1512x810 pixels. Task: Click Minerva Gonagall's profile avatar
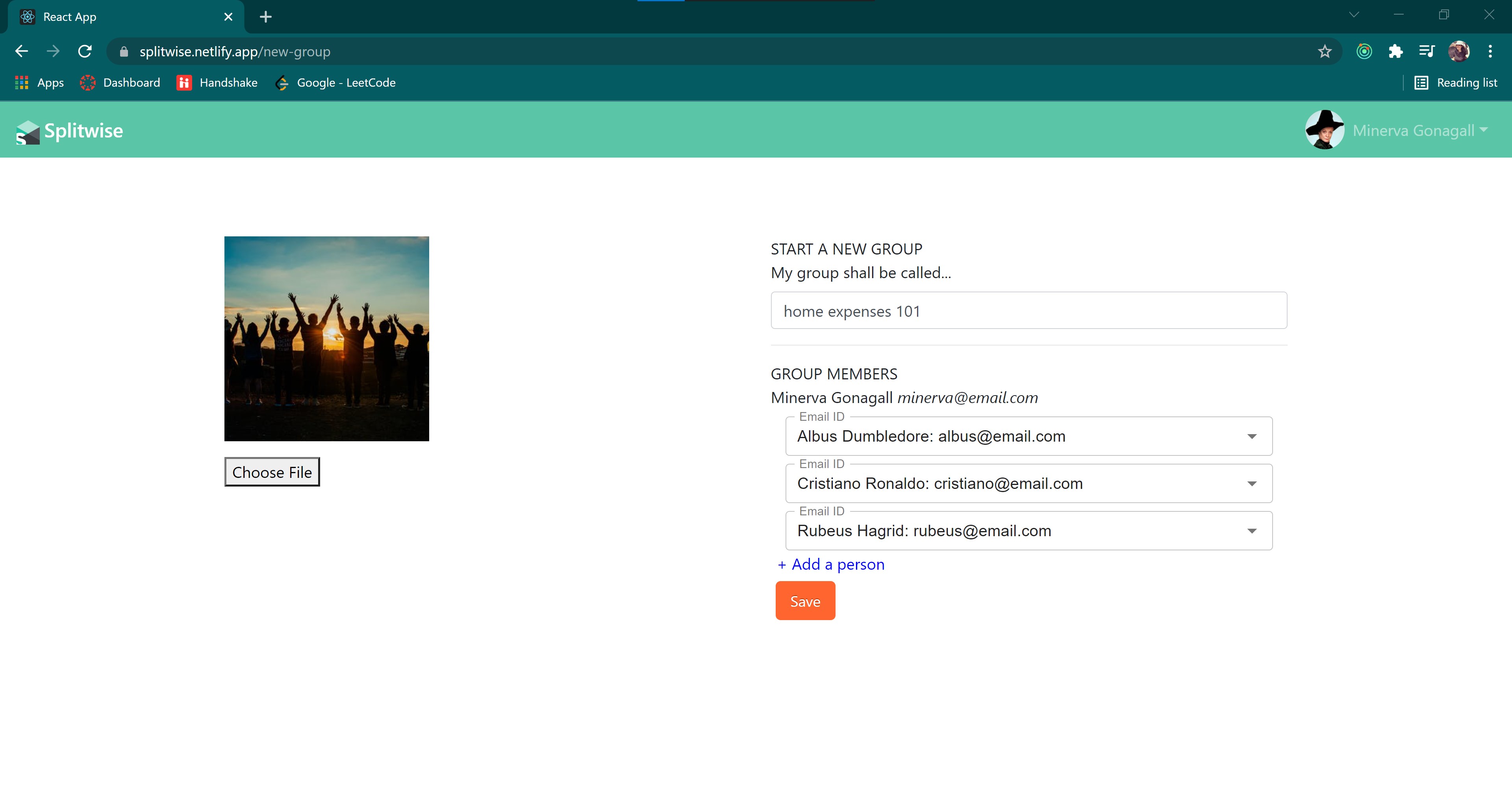(1324, 130)
